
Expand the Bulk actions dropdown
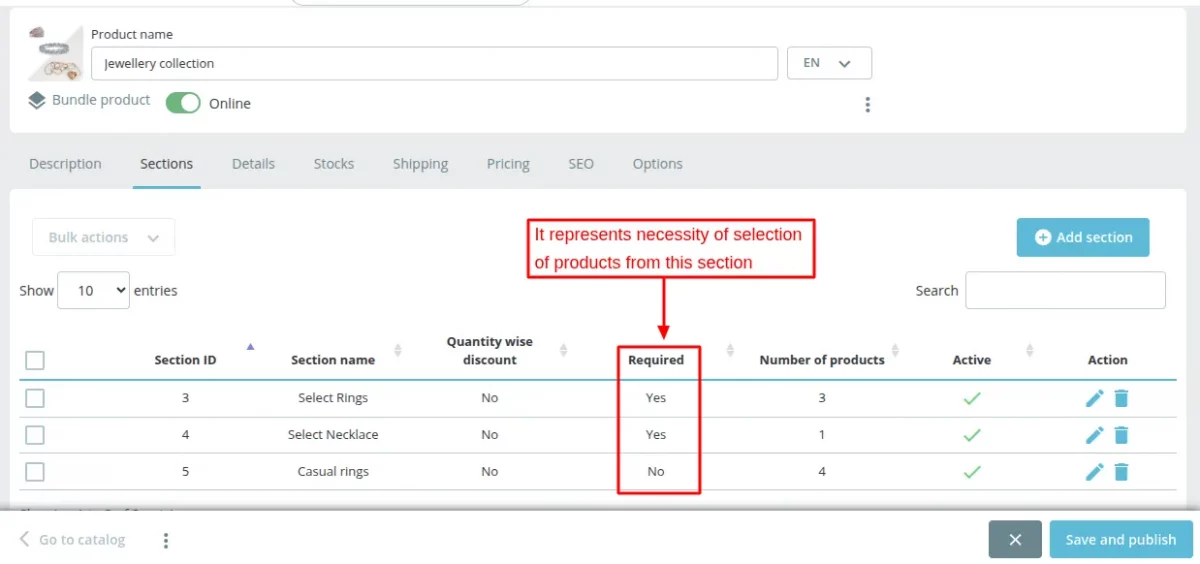[x=103, y=237]
